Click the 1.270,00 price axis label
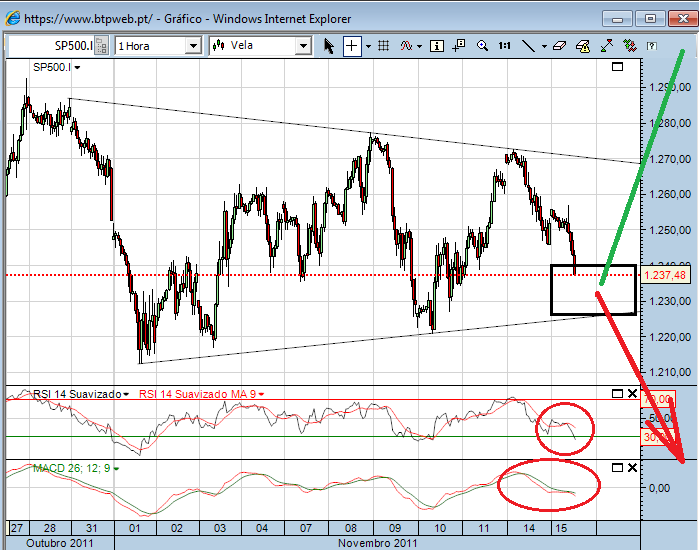 [670, 159]
